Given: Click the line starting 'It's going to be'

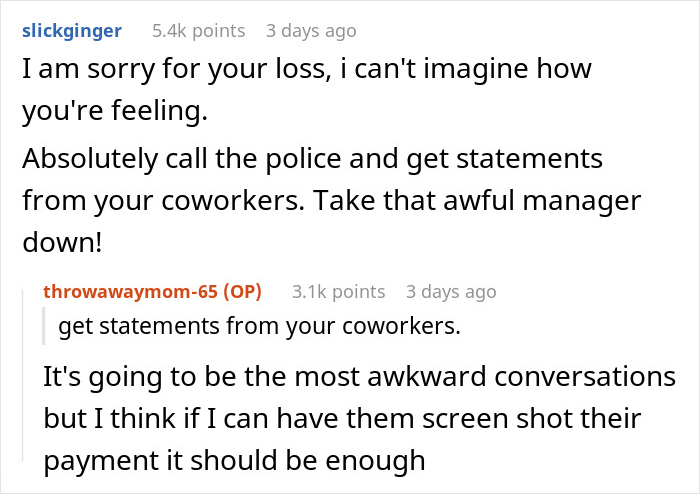Looking at the screenshot, I should pos(359,378).
